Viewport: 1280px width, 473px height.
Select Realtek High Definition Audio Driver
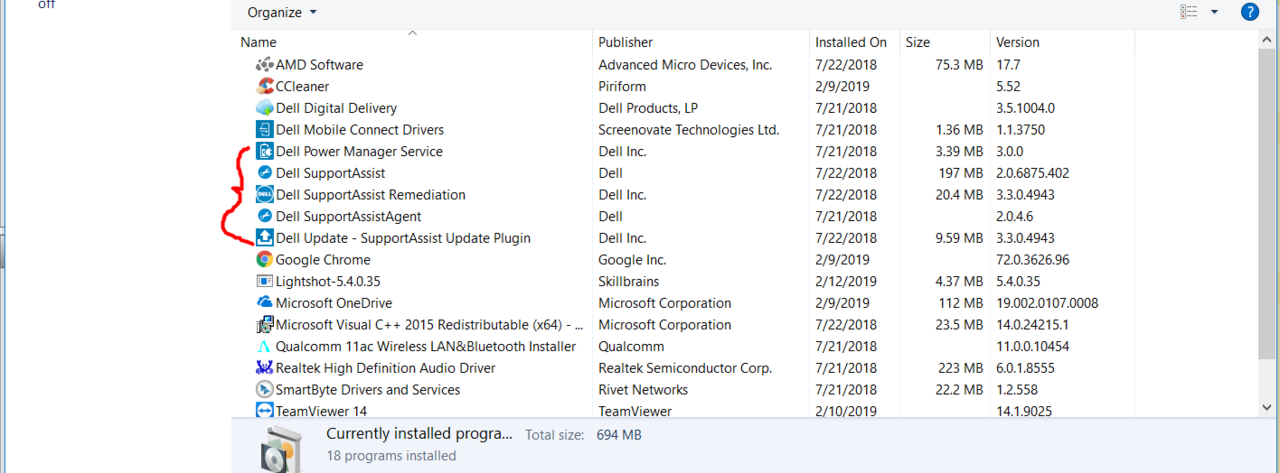386,368
